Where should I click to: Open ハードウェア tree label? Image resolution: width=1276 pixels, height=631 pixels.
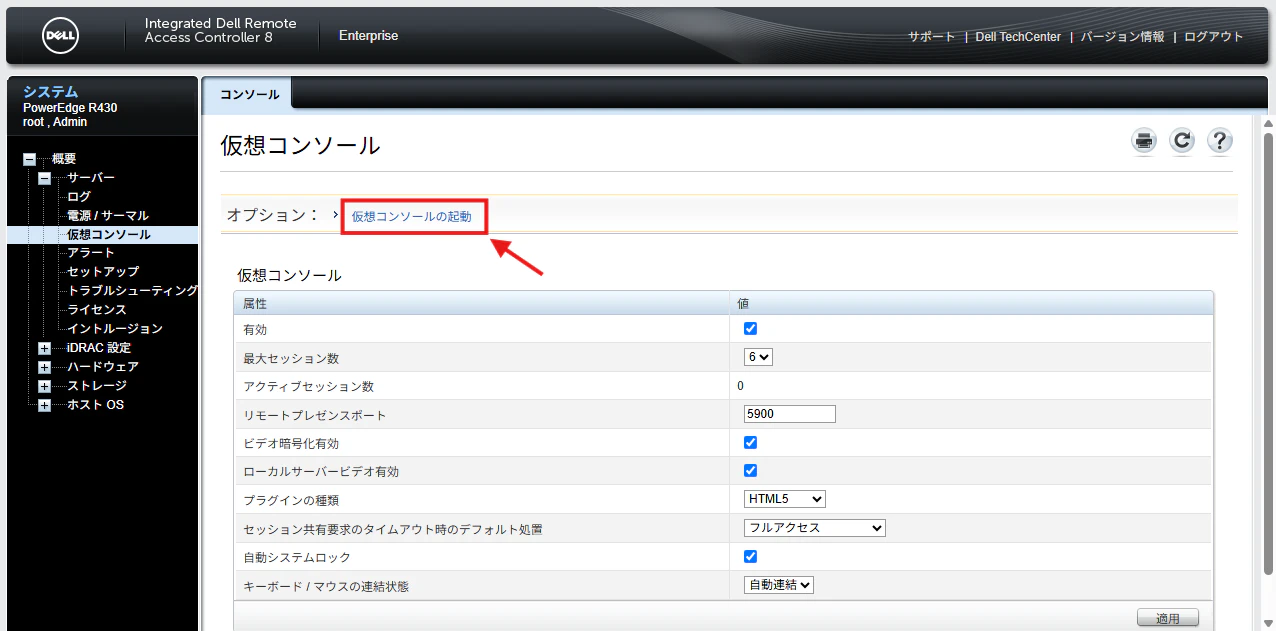103,367
